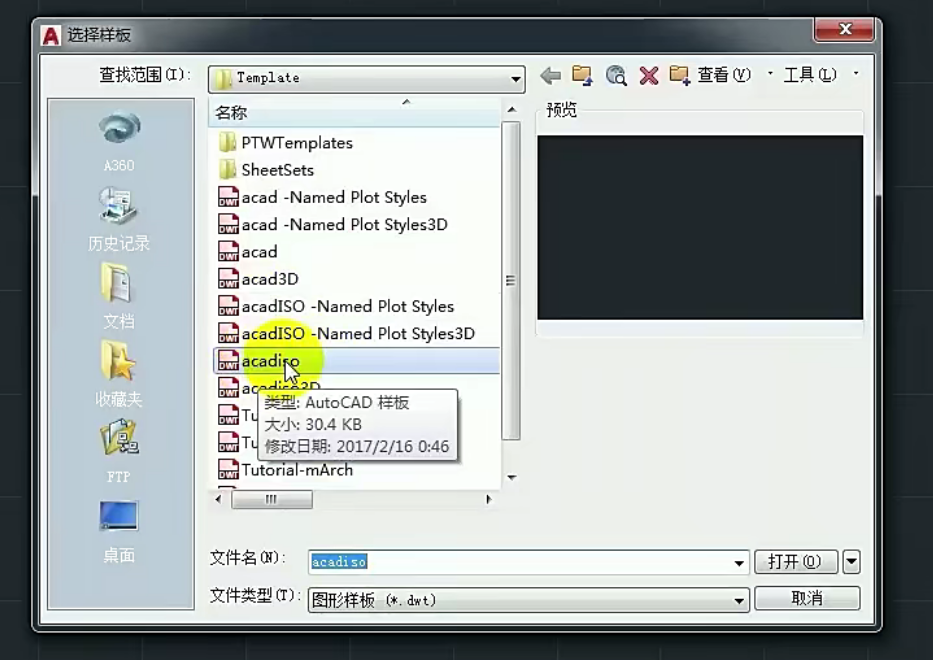Select the highlighted acadiso template
The image size is (933, 660).
pyautogui.click(x=356, y=361)
